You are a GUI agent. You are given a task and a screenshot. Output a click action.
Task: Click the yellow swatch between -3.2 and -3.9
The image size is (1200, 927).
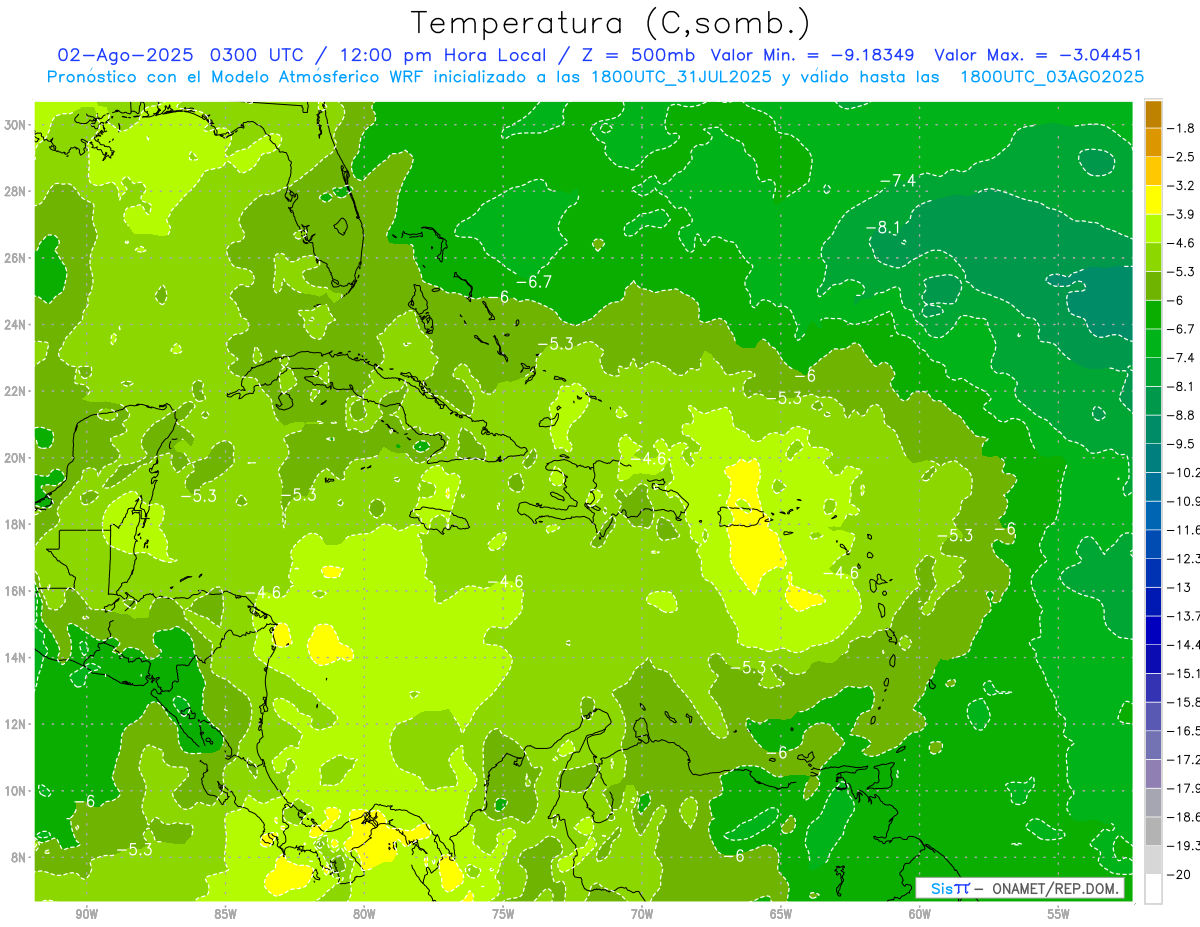click(1153, 200)
